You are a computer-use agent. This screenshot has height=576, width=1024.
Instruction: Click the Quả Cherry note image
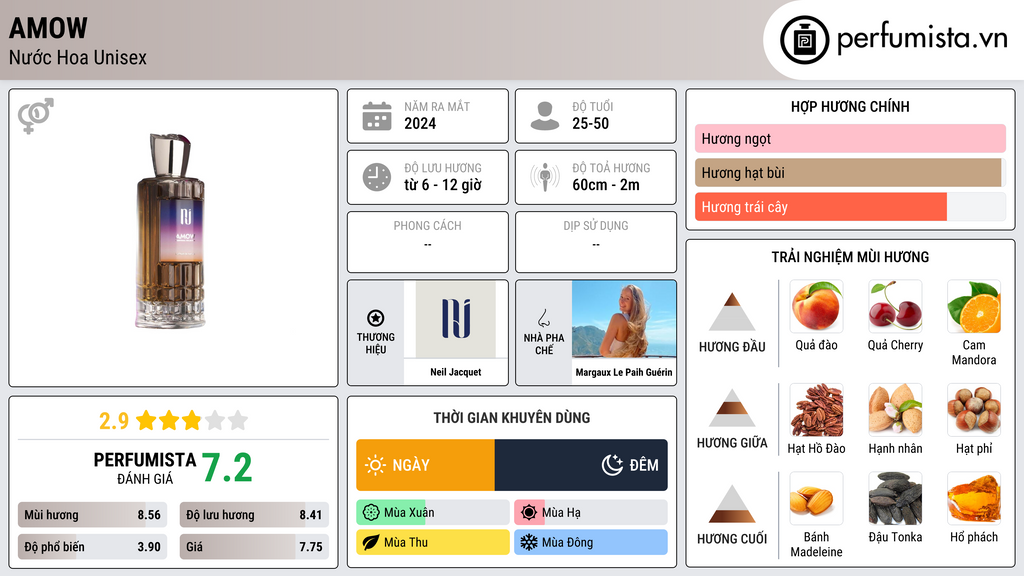895,306
